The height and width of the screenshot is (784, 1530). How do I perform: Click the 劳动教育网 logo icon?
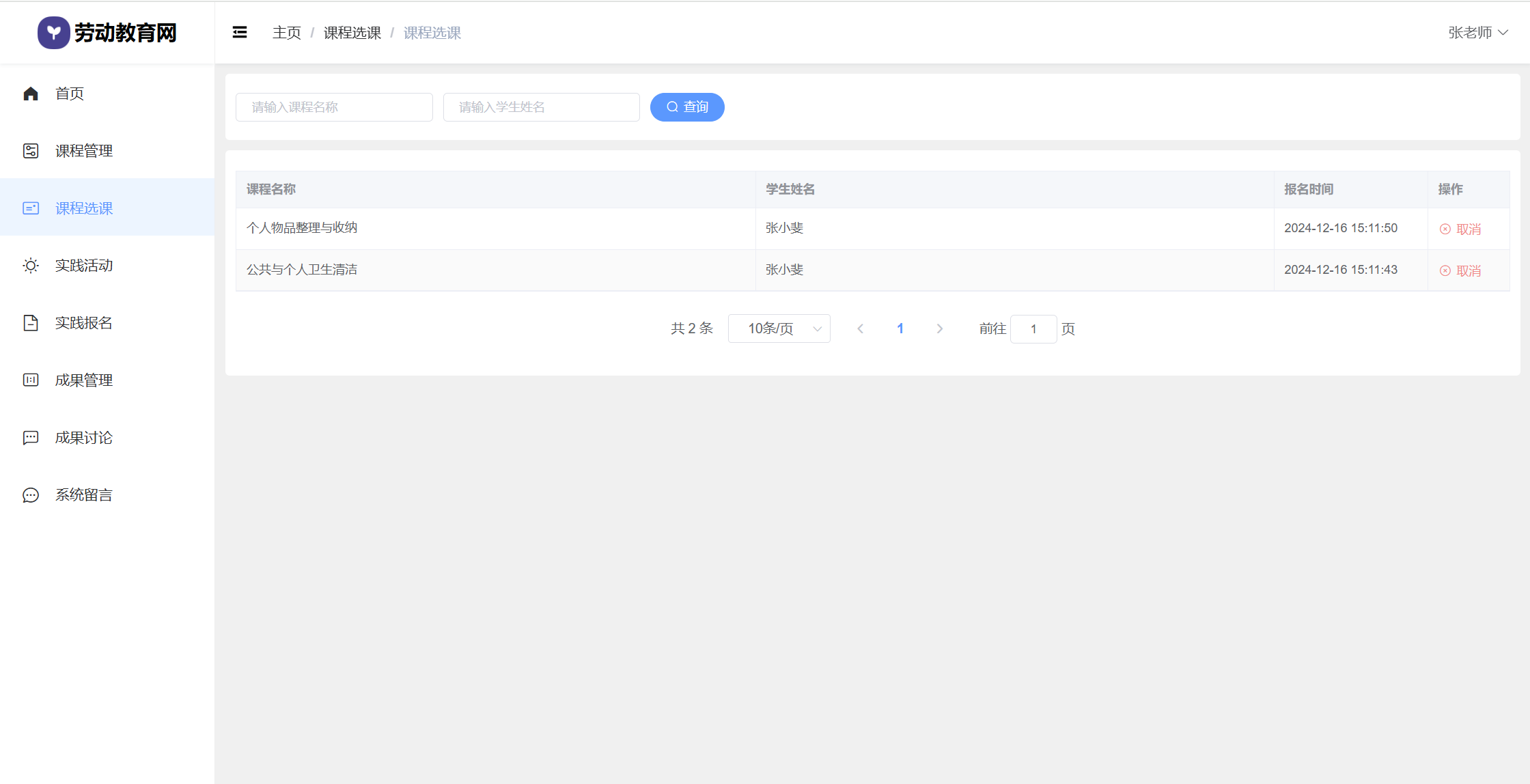click(53, 33)
